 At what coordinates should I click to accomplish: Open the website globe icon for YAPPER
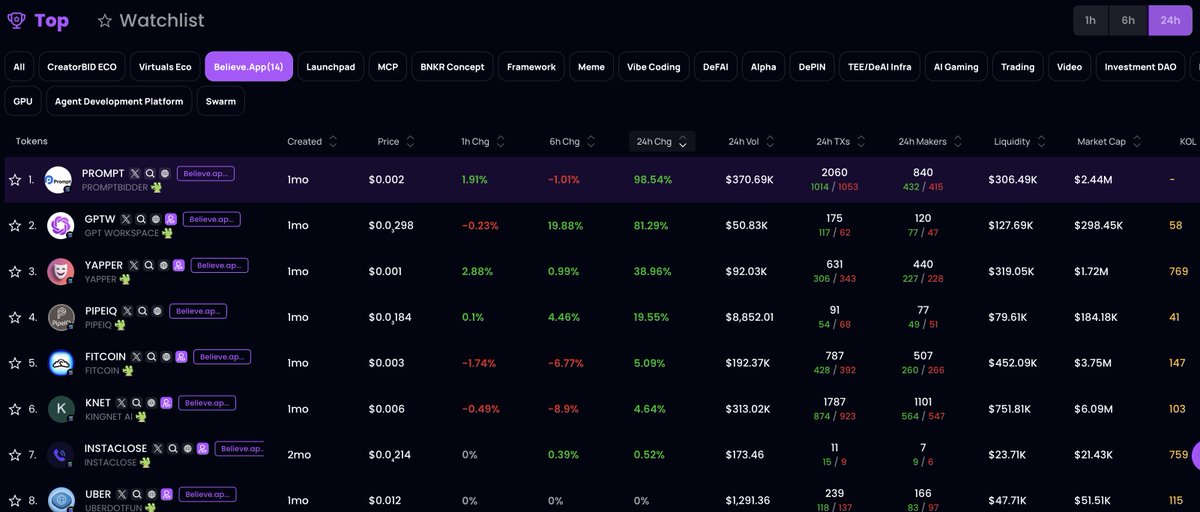point(164,265)
